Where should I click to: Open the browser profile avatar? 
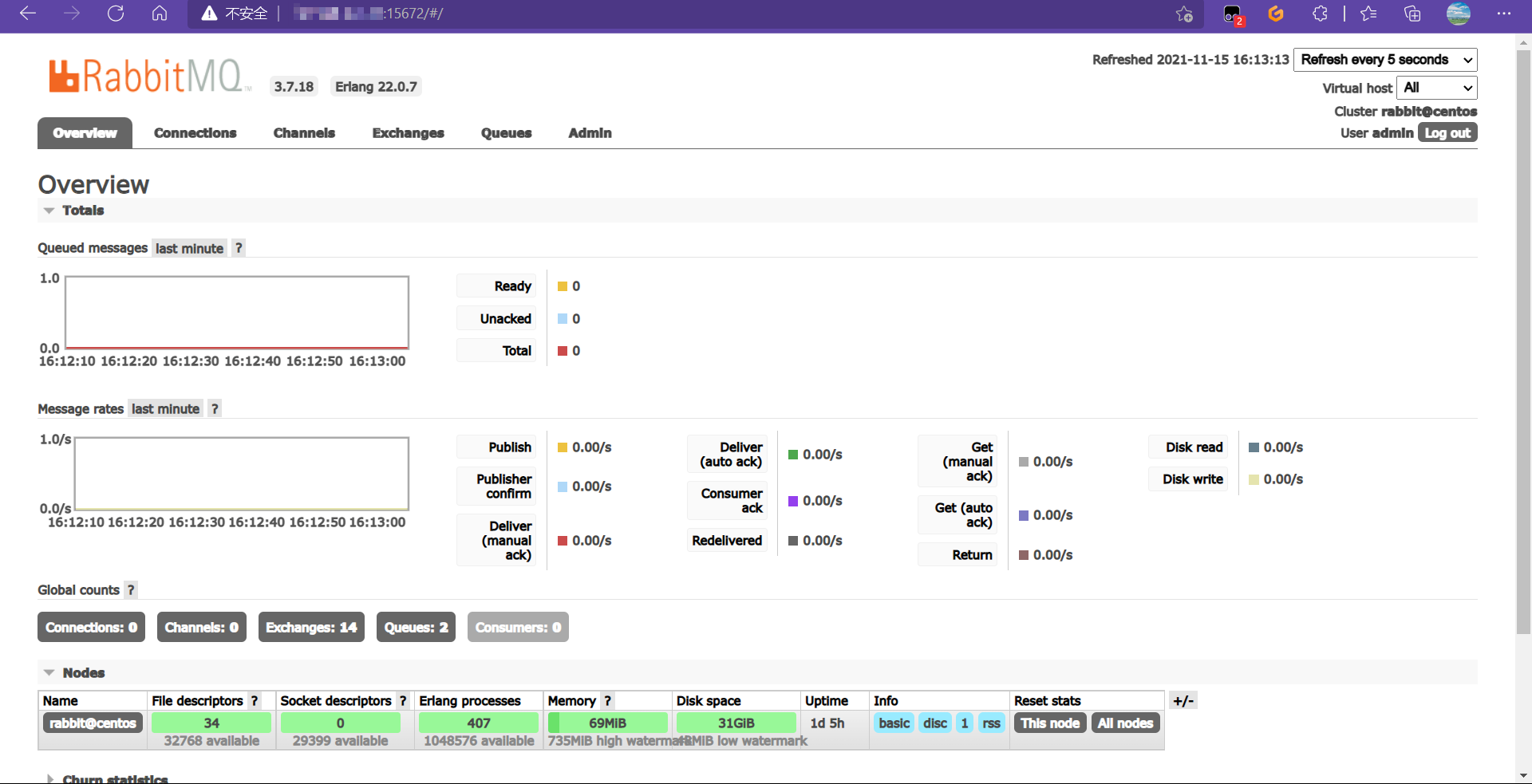pos(1459,14)
